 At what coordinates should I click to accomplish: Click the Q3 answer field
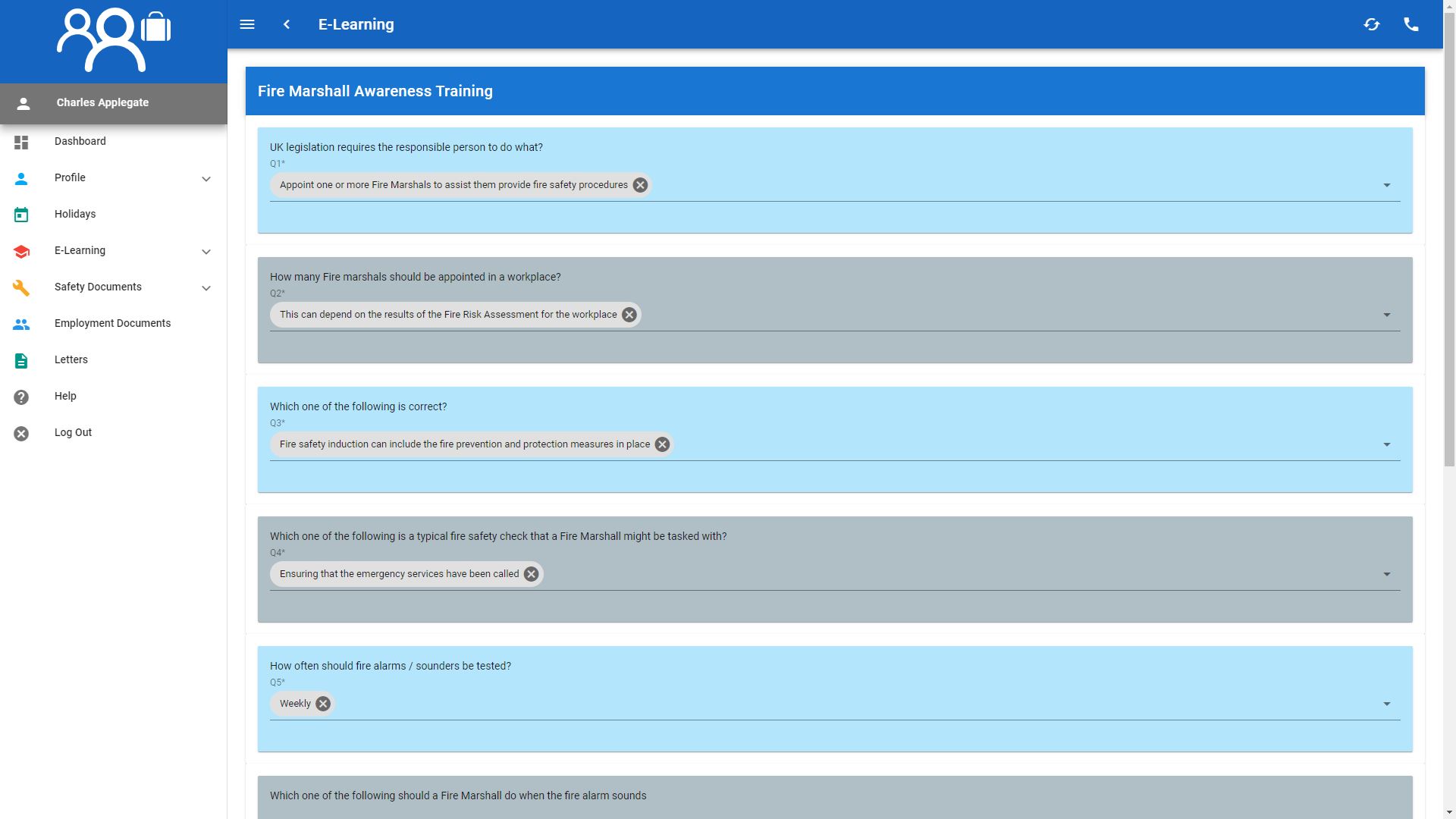click(x=835, y=444)
